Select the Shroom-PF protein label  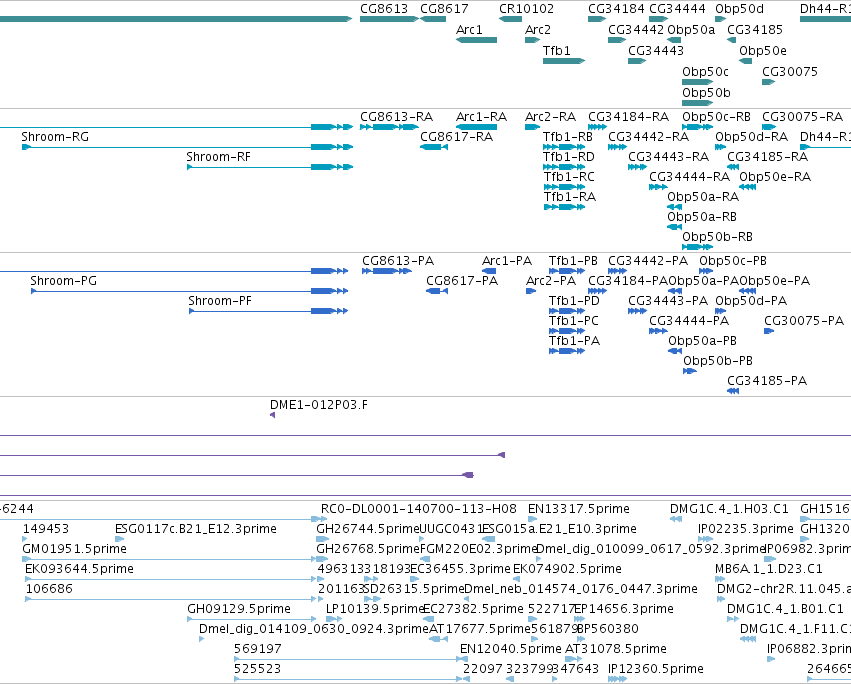click(220, 301)
